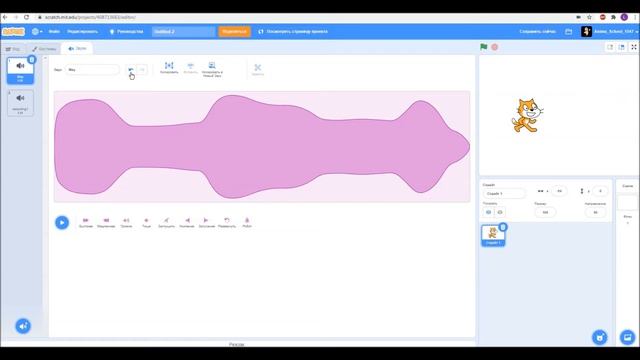Set sprite visibility to hidden eye

[500, 212]
